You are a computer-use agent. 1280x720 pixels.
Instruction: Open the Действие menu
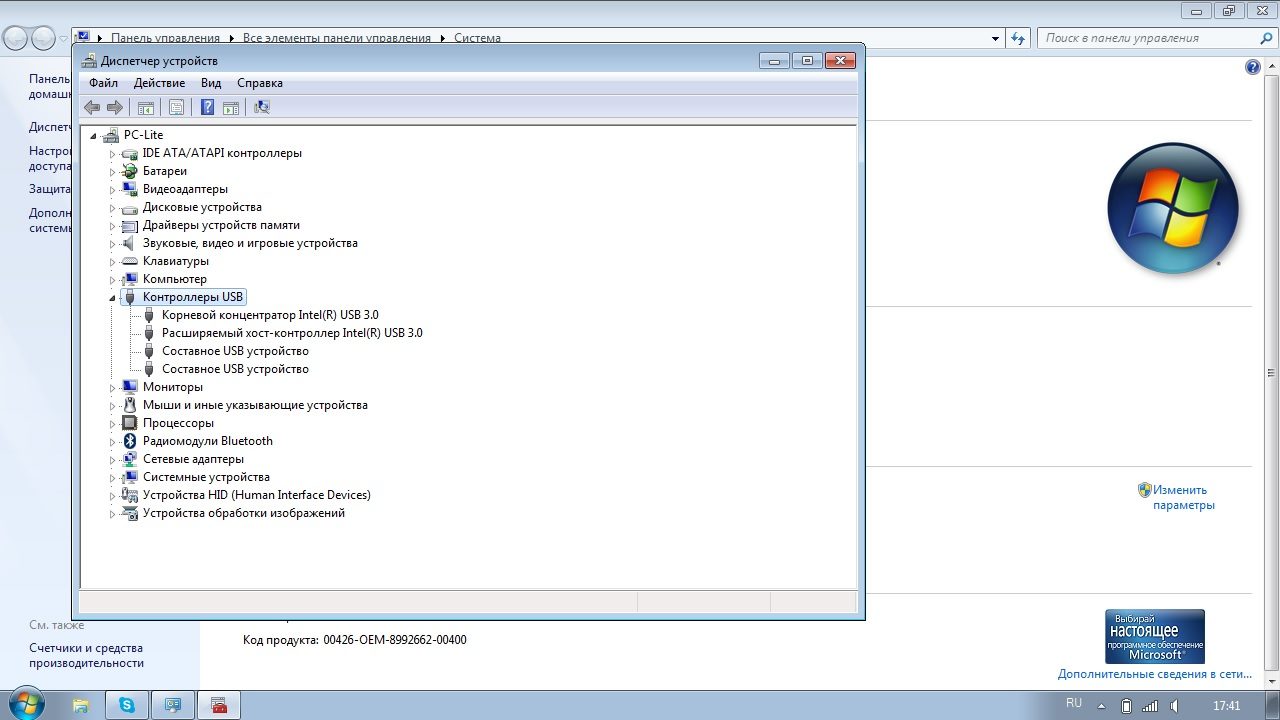coord(159,83)
